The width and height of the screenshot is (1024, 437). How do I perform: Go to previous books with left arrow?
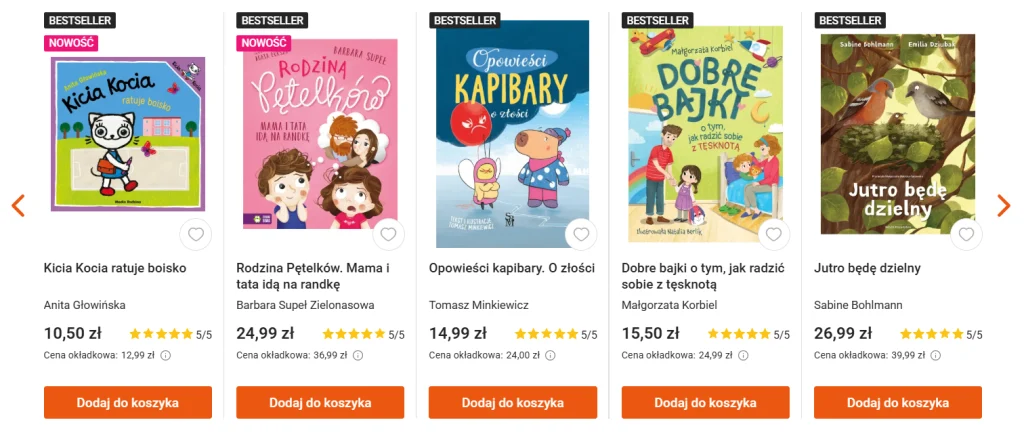coord(18,206)
